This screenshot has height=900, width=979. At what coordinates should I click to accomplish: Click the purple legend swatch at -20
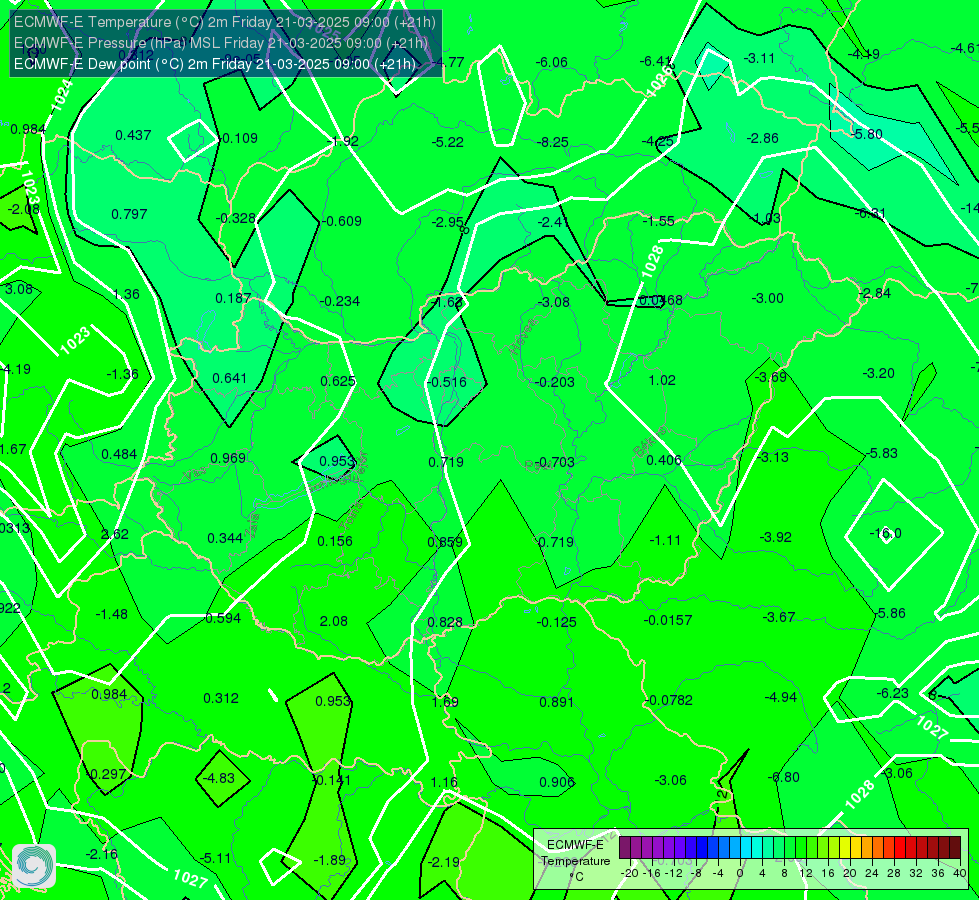[x=625, y=849]
